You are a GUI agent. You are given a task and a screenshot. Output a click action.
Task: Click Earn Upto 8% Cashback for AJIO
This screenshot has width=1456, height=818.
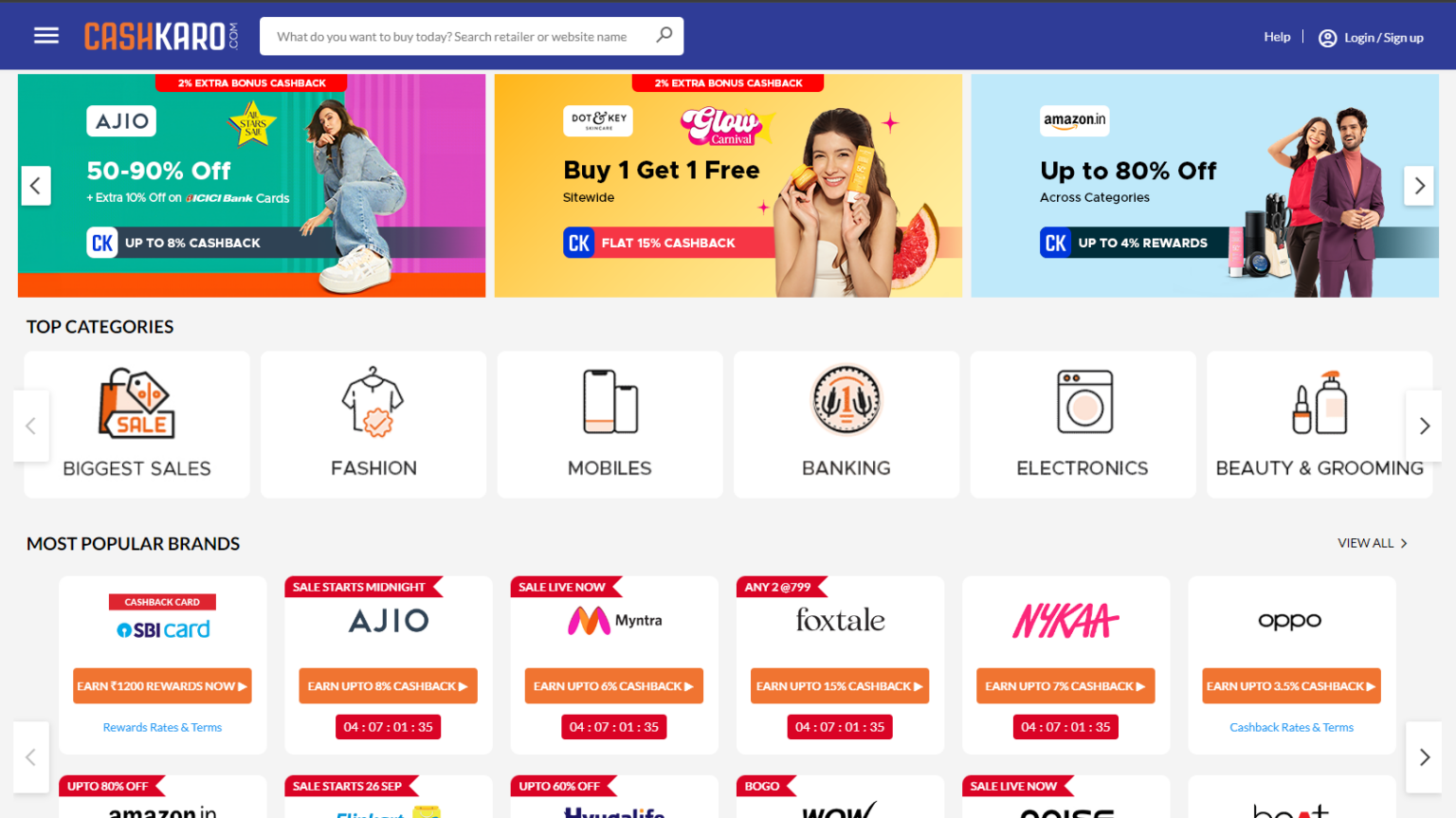(388, 686)
